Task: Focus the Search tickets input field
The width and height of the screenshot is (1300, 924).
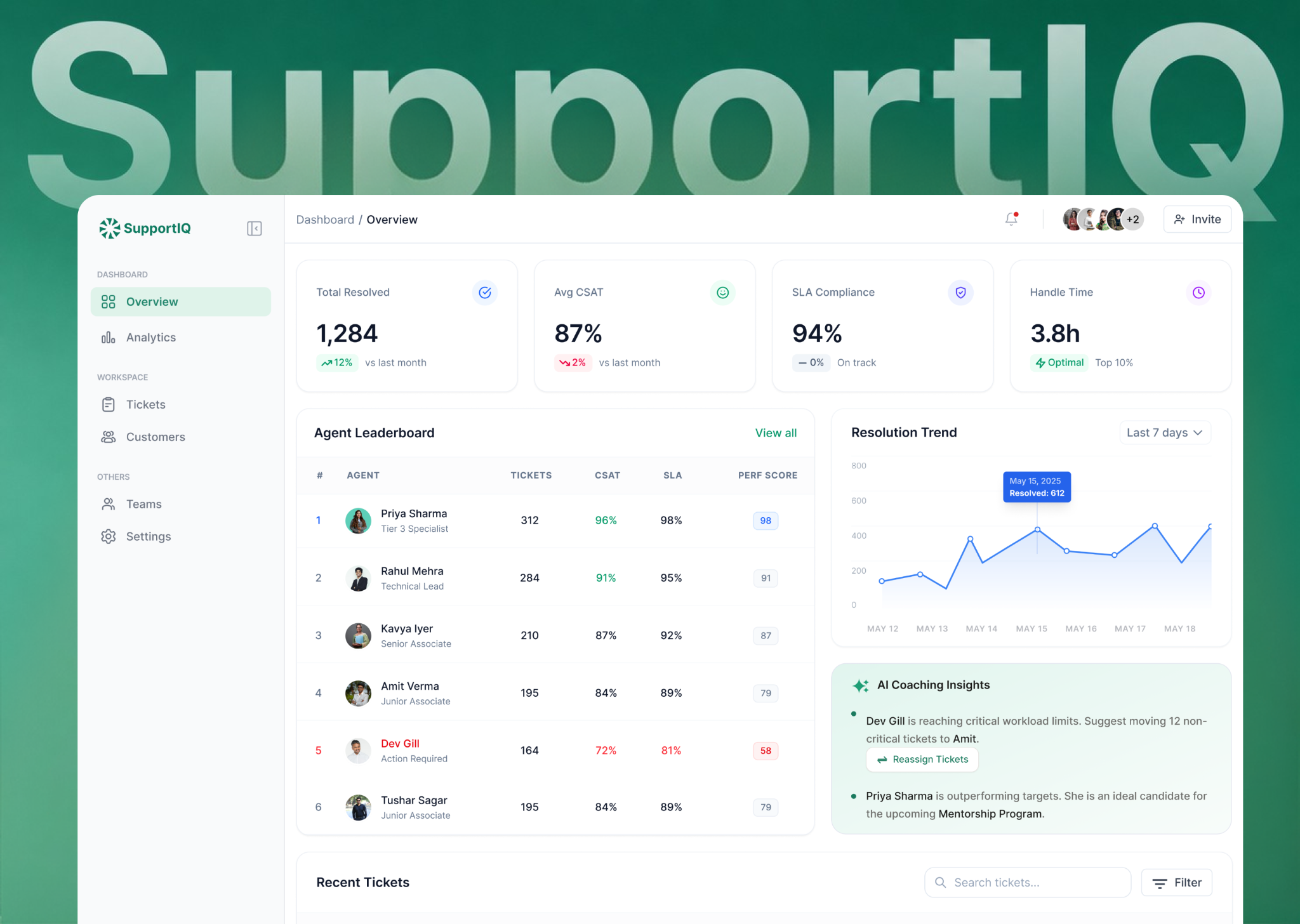Action: pyautogui.click(x=1028, y=882)
